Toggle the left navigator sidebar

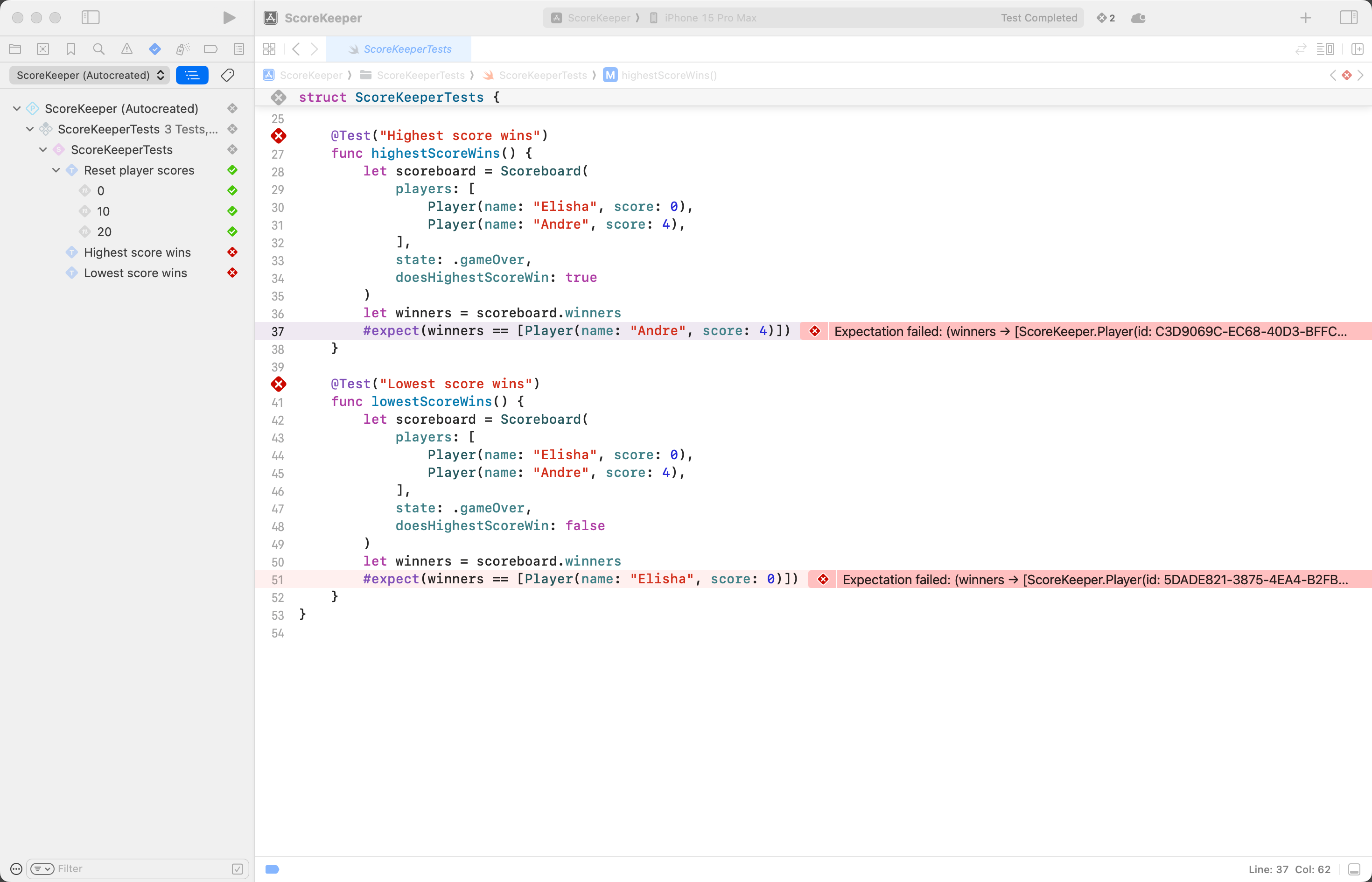click(x=91, y=18)
